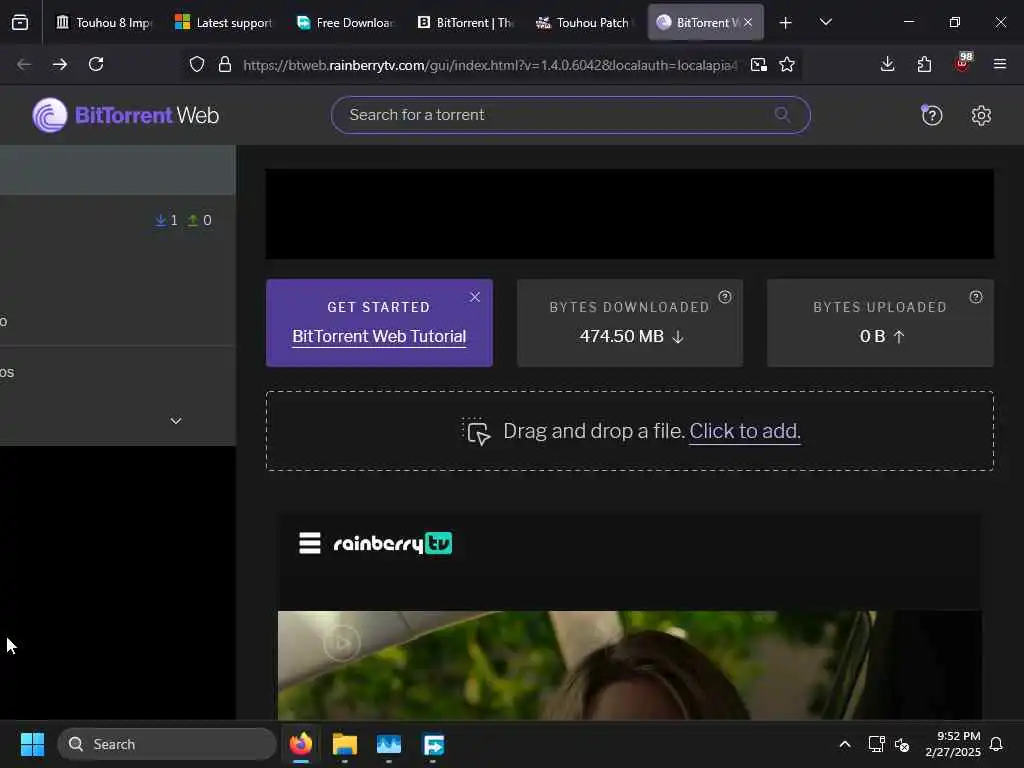Open the muted volume tray icon
Image resolution: width=1024 pixels, height=768 pixels.
tap(902, 744)
